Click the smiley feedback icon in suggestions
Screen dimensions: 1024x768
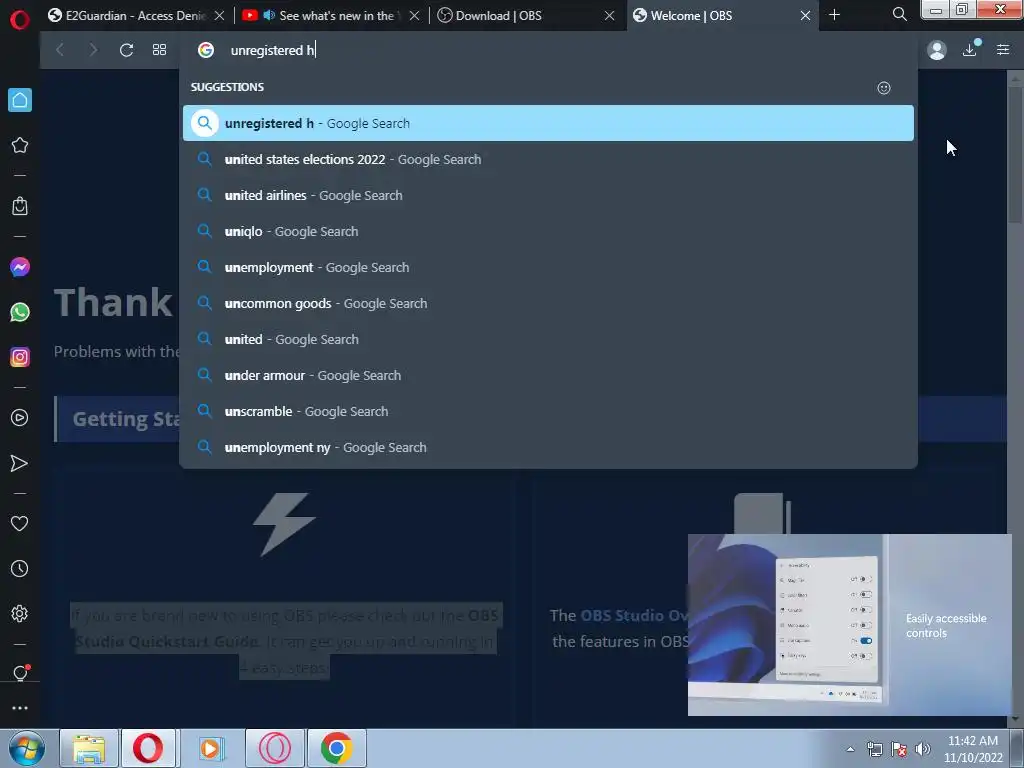(x=884, y=88)
